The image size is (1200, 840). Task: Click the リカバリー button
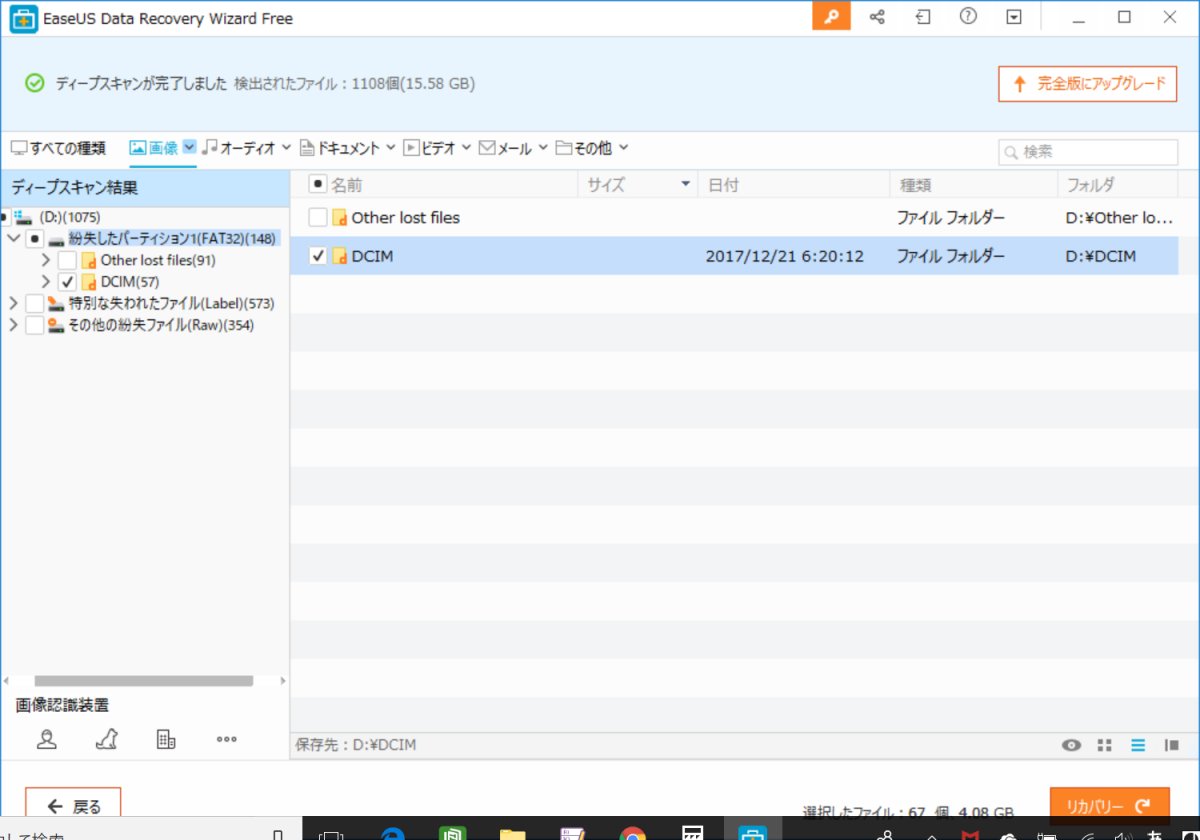click(1109, 806)
